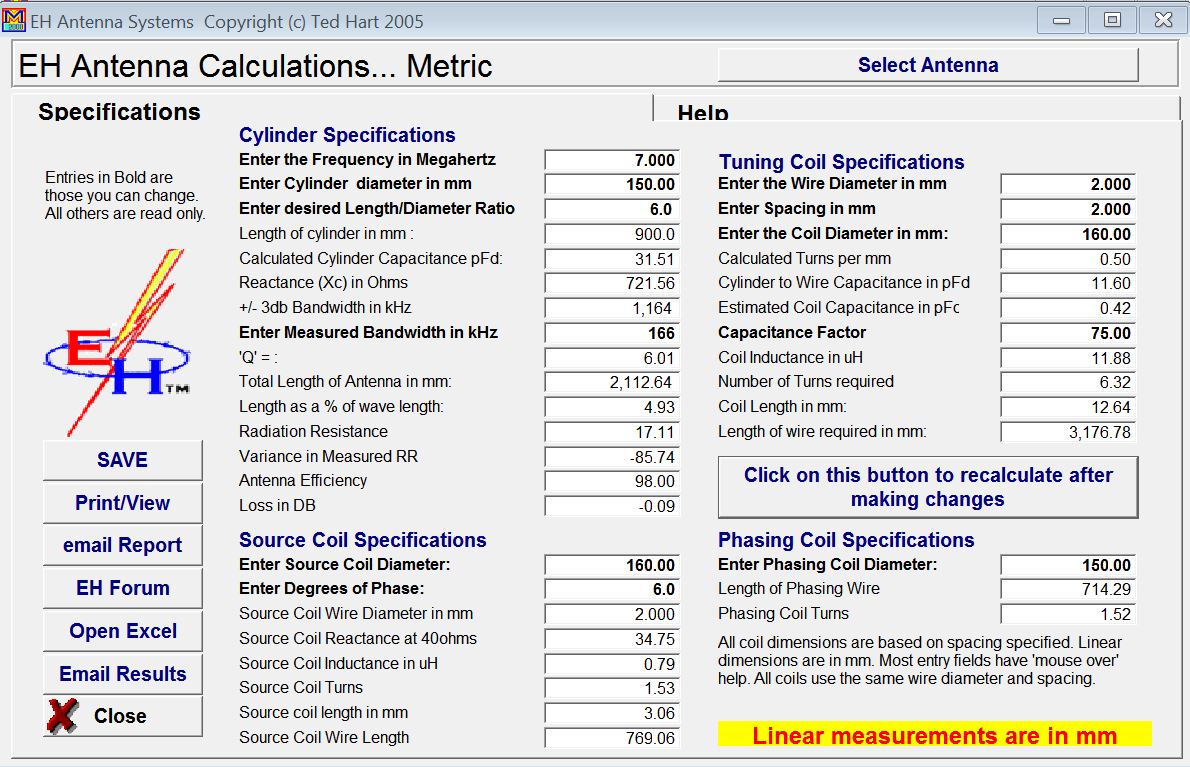Click the Source Coil Specifications heading
The height and width of the screenshot is (767, 1190).
(x=363, y=540)
